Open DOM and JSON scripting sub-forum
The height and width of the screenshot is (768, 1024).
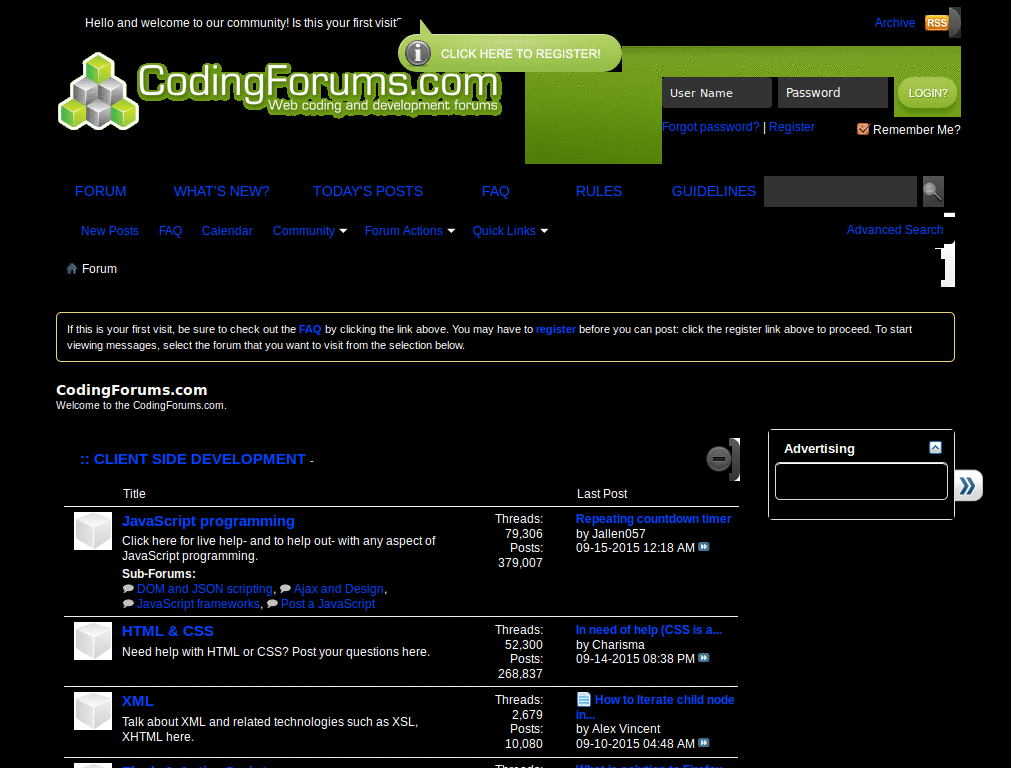(204, 588)
